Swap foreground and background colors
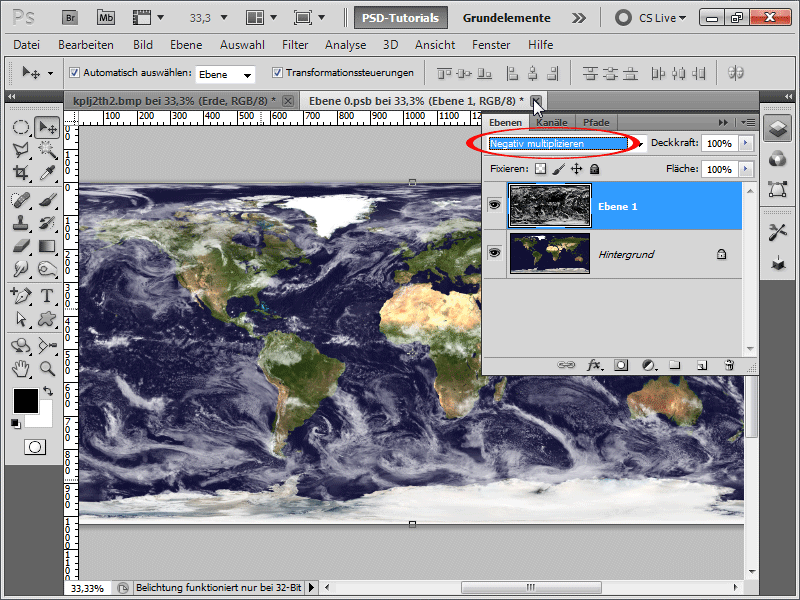The image size is (800, 600). pos(48,391)
